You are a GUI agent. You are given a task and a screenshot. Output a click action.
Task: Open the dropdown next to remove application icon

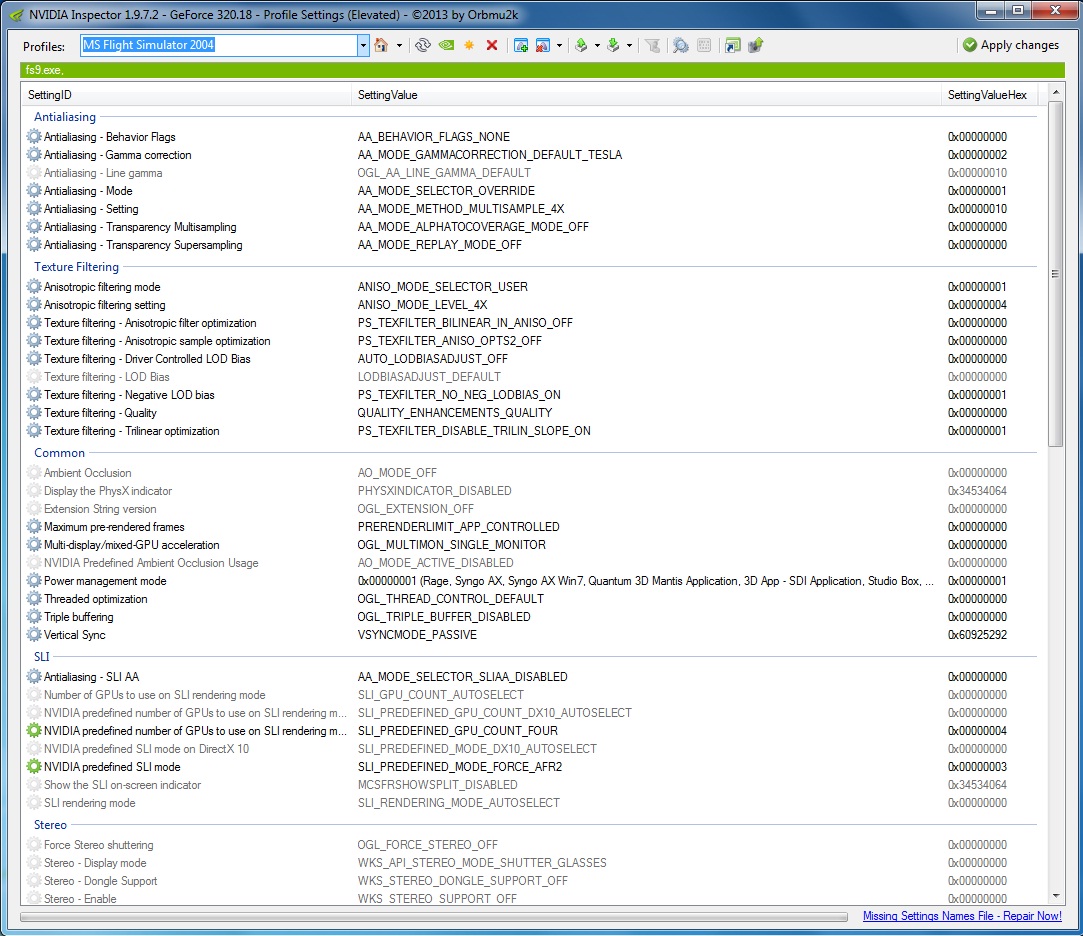[559, 46]
